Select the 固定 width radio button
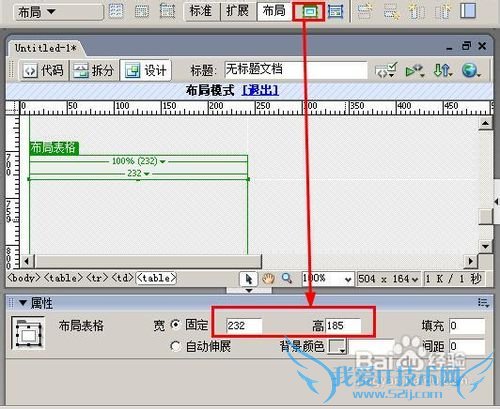Image resolution: width=500 pixels, height=409 pixels. click(176, 325)
